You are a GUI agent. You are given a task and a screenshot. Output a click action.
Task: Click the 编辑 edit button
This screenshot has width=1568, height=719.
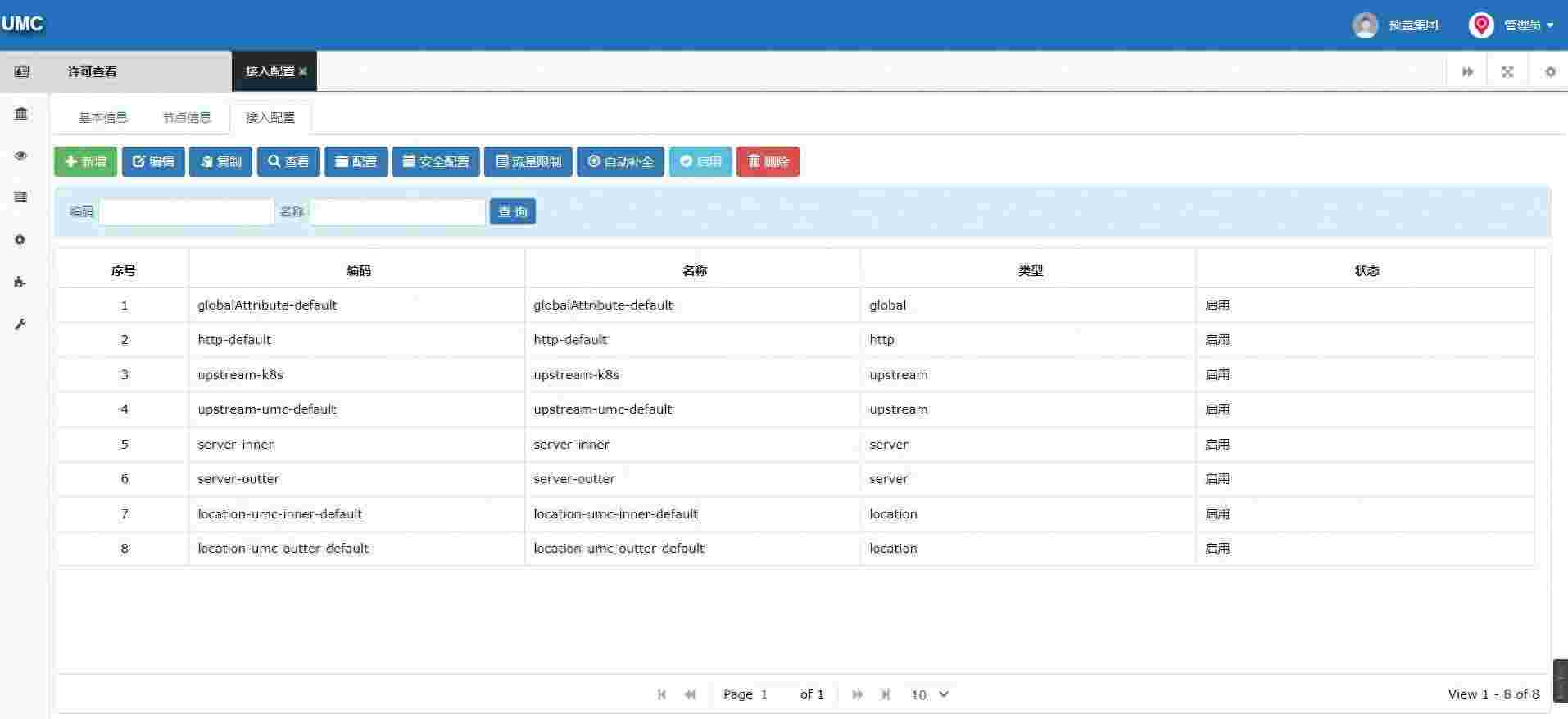153,161
